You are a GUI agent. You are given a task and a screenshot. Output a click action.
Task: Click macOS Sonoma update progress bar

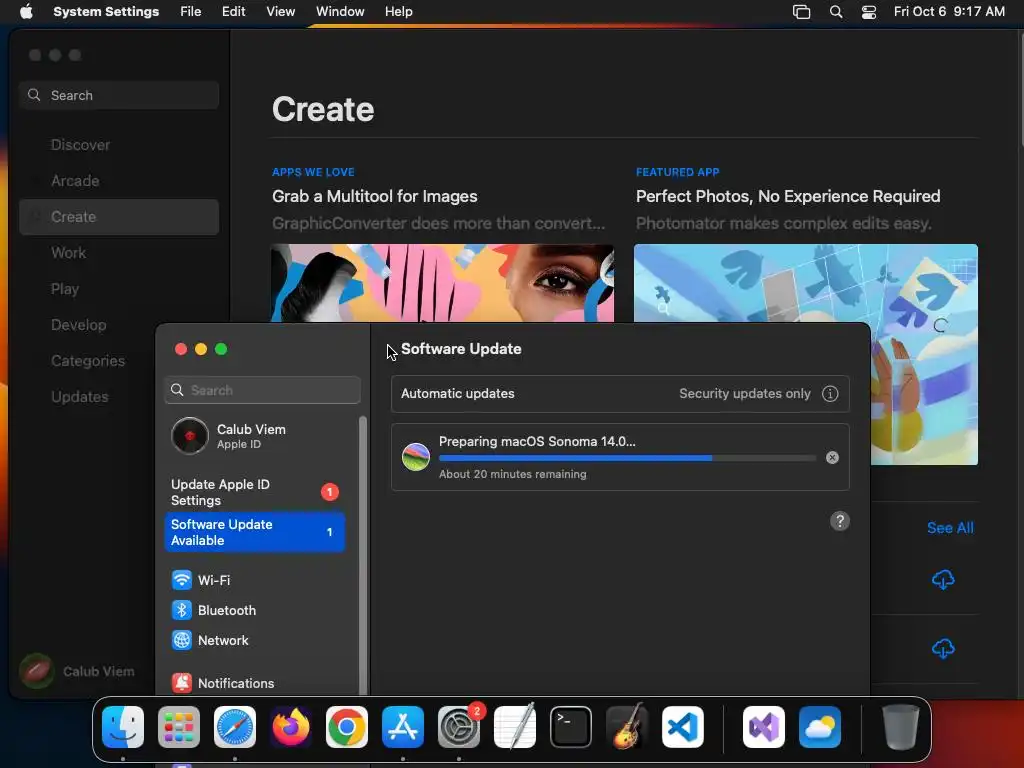(x=627, y=458)
